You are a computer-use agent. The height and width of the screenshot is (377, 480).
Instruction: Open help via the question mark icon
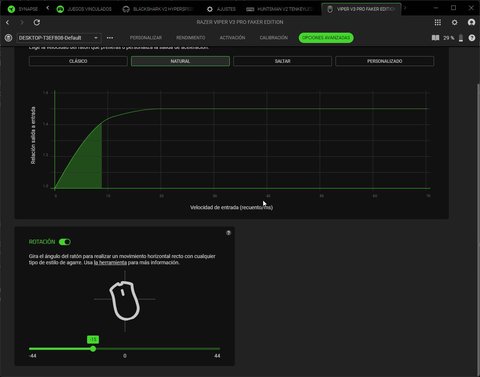pyautogui.click(x=472, y=38)
